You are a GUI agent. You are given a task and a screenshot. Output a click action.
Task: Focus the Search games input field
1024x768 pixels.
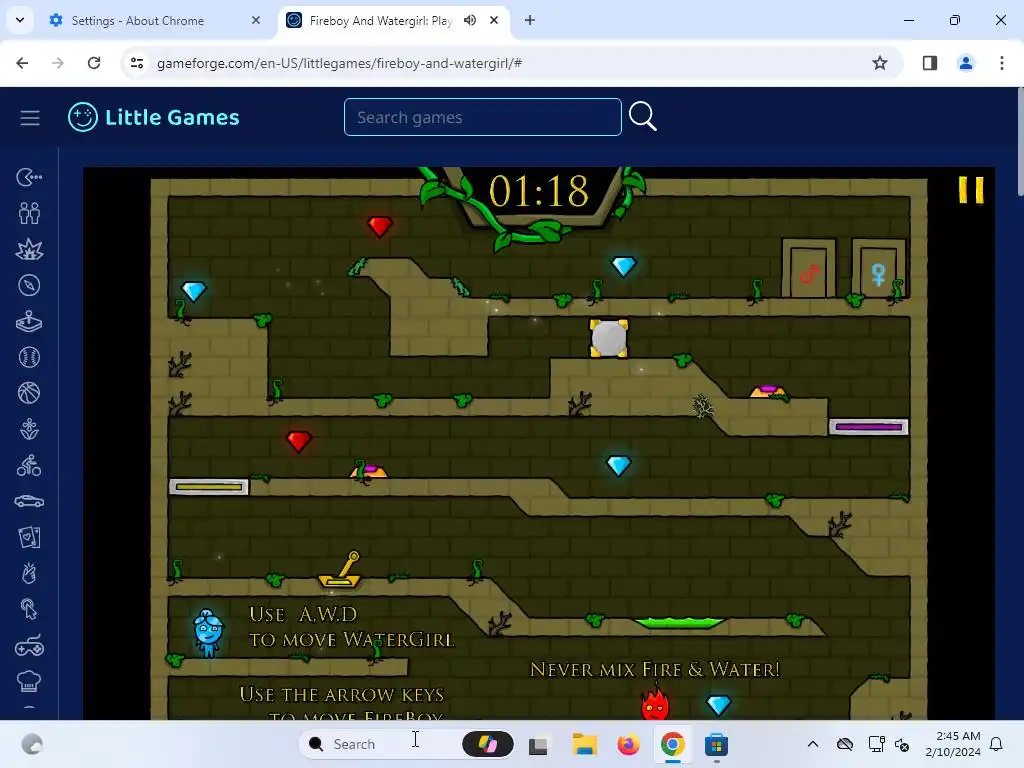(483, 117)
